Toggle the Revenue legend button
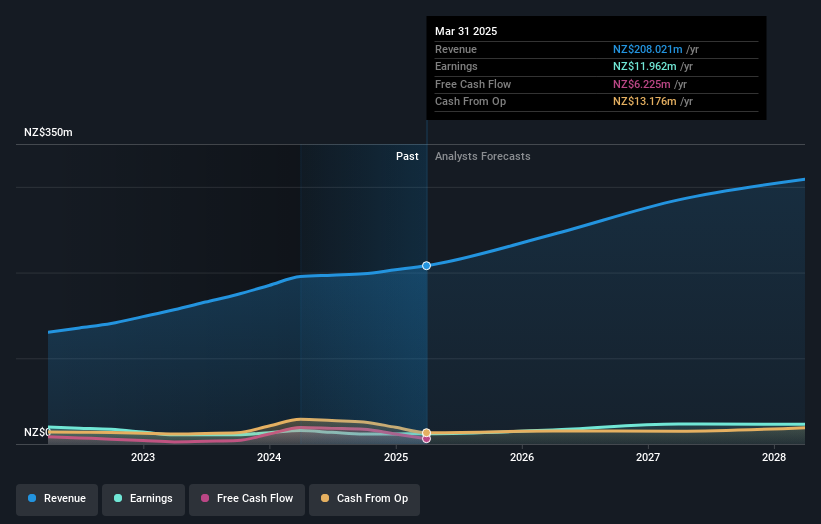 click(57, 499)
